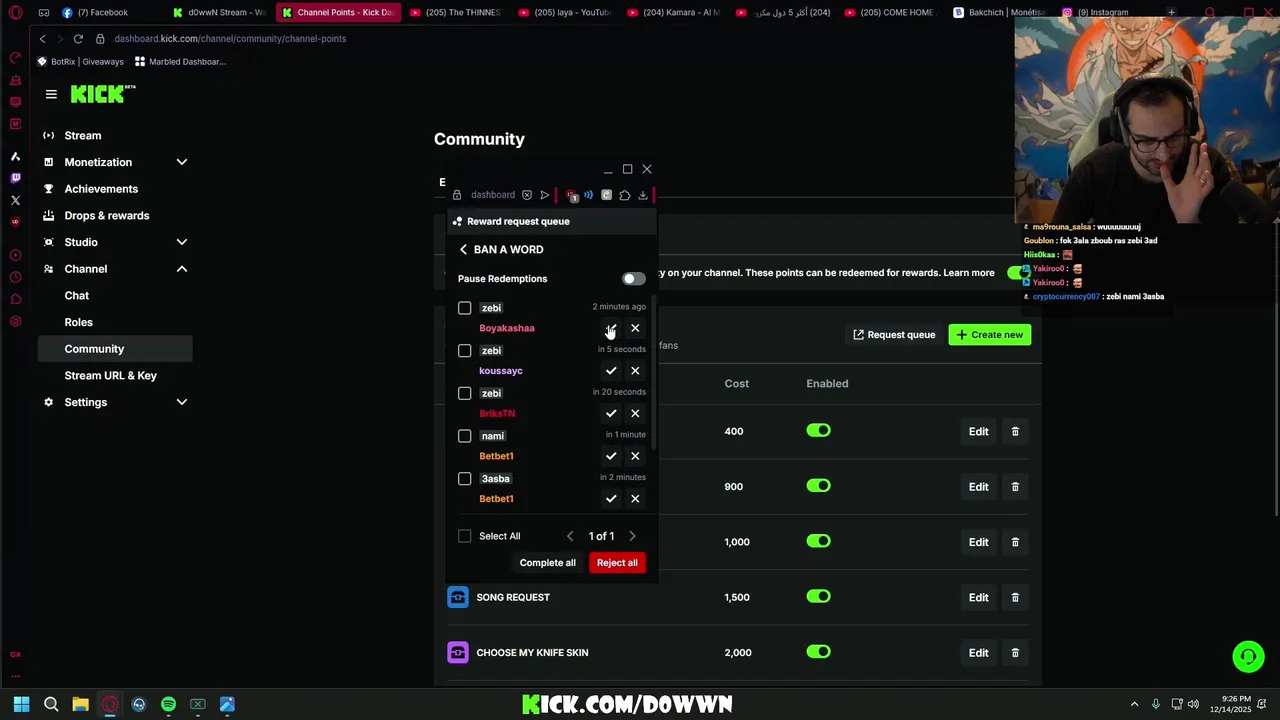Reject BriksTN's zebi request
This screenshot has height=720, width=1280.
tap(635, 413)
